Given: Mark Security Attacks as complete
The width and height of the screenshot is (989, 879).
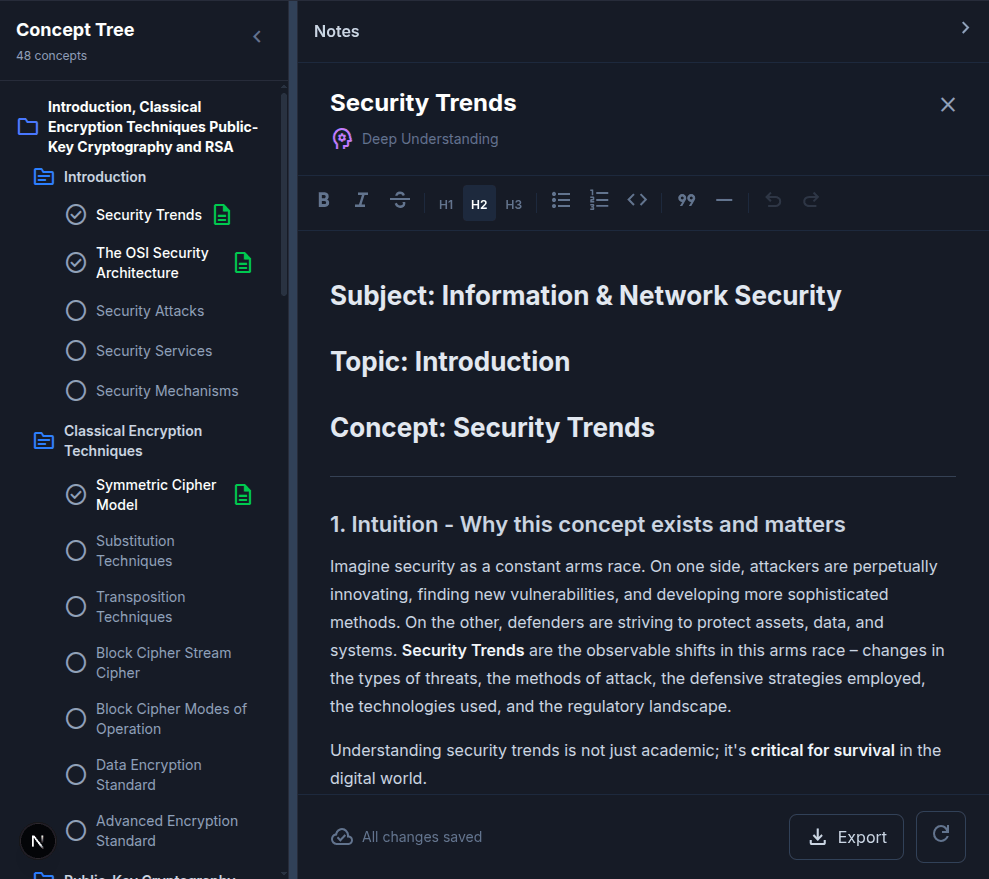Looking at the screenshot, I should (x=75, y=310).
